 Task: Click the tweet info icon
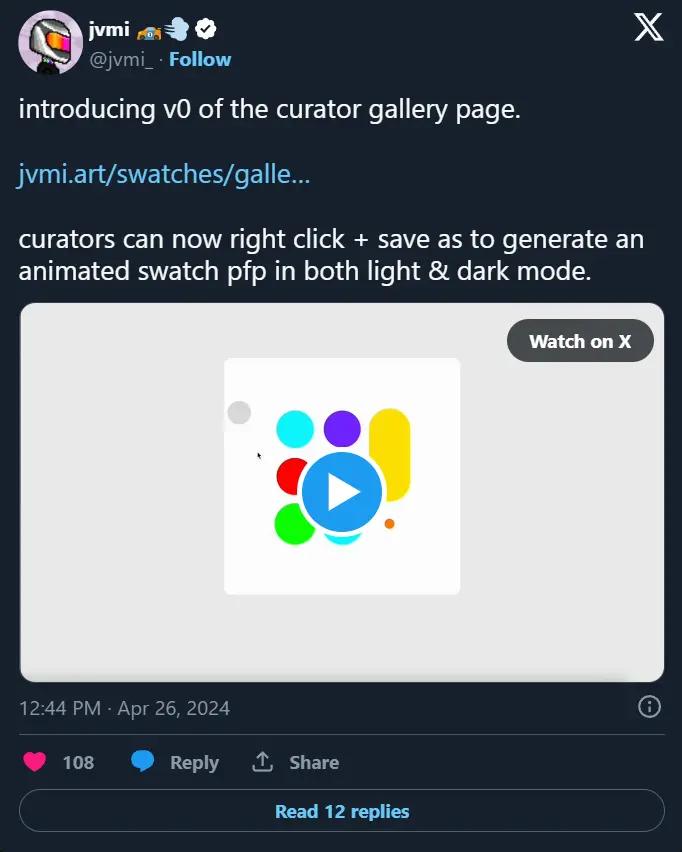click(x=649, y=707)
